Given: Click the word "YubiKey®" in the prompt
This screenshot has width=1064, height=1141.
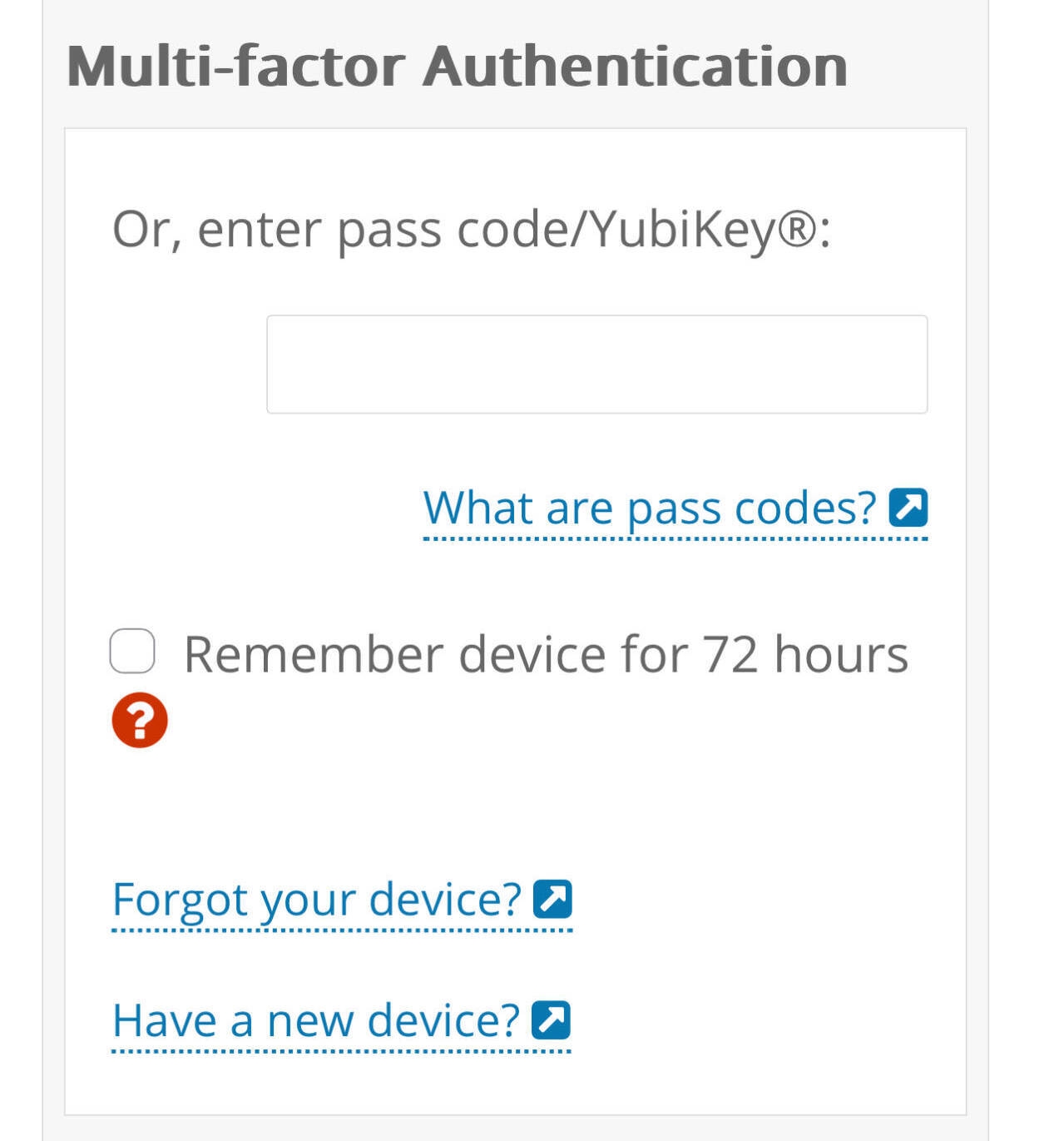Looking at the screenshot, I should (705, 229).
